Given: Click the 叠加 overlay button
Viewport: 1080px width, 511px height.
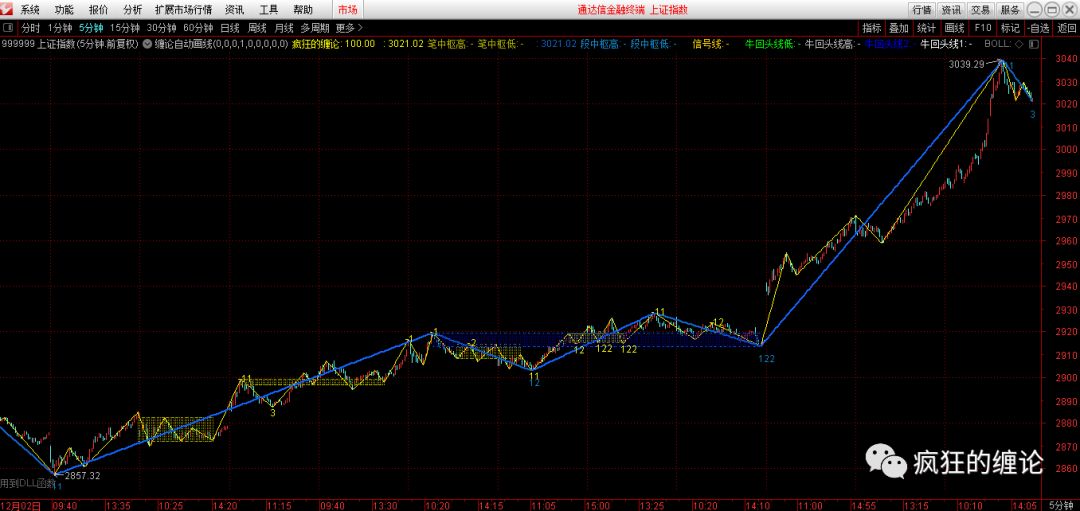Looking at the screenshot, I should 899,28.
